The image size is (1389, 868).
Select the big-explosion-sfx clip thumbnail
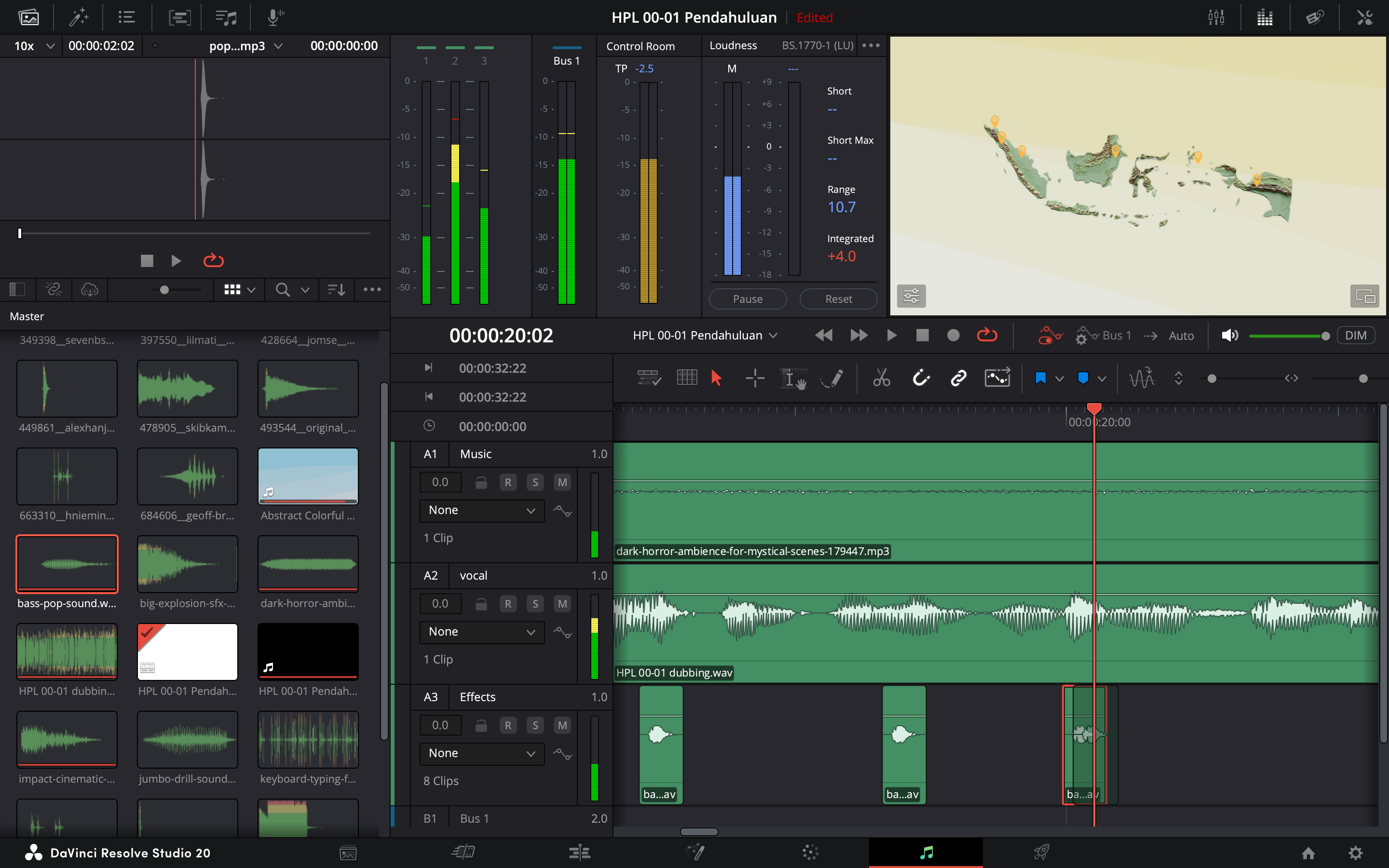(x=187, y=564)
